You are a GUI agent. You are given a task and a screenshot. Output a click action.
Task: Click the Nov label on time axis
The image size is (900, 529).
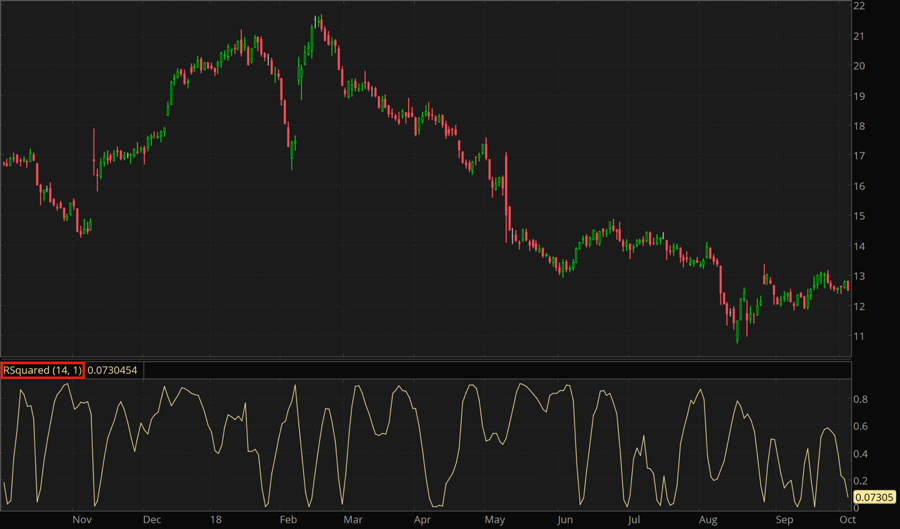tap(82, 520)
